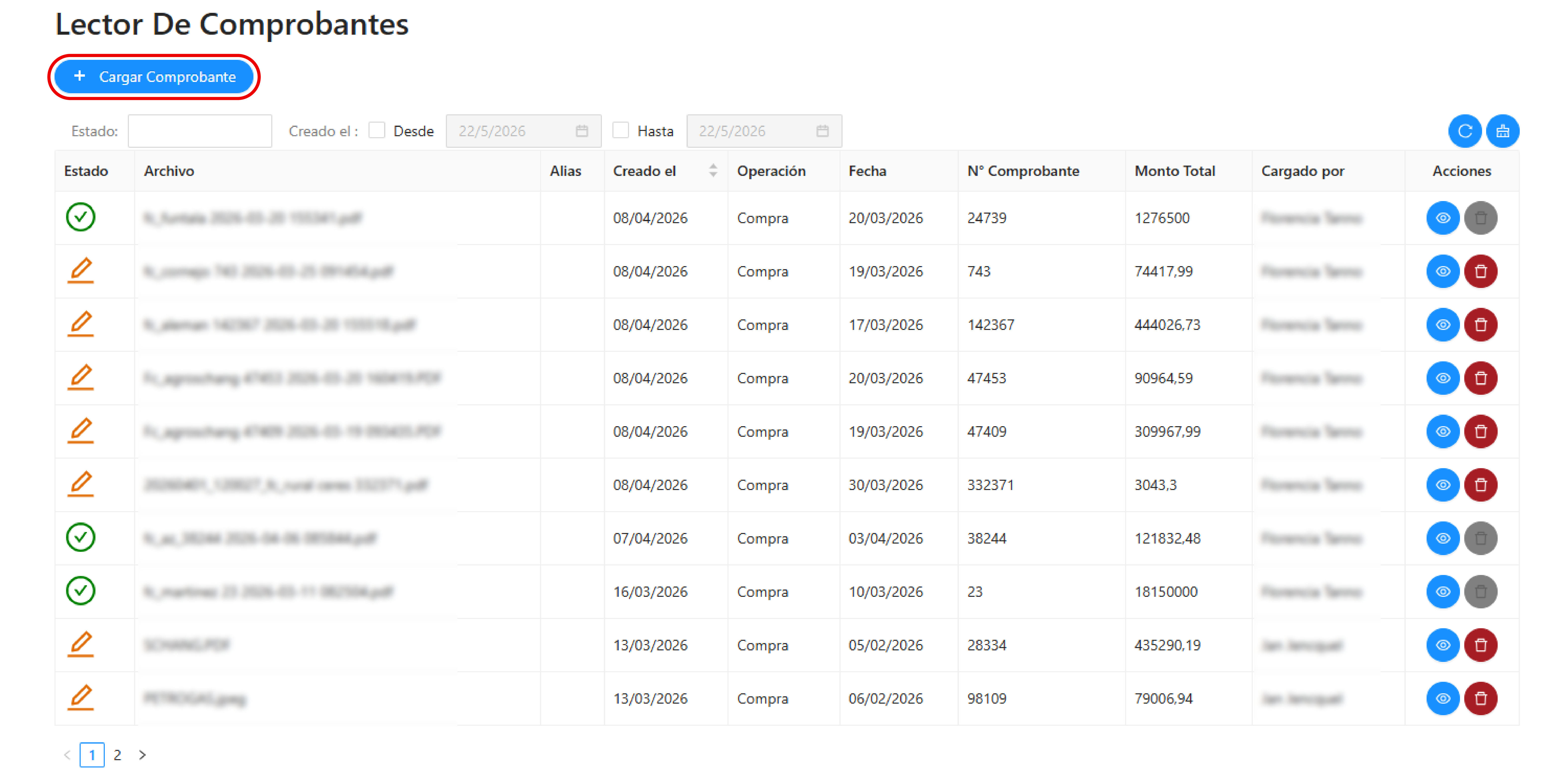
Task: View comprobante 332371 with eye icon
Action: pos(1443,485)
